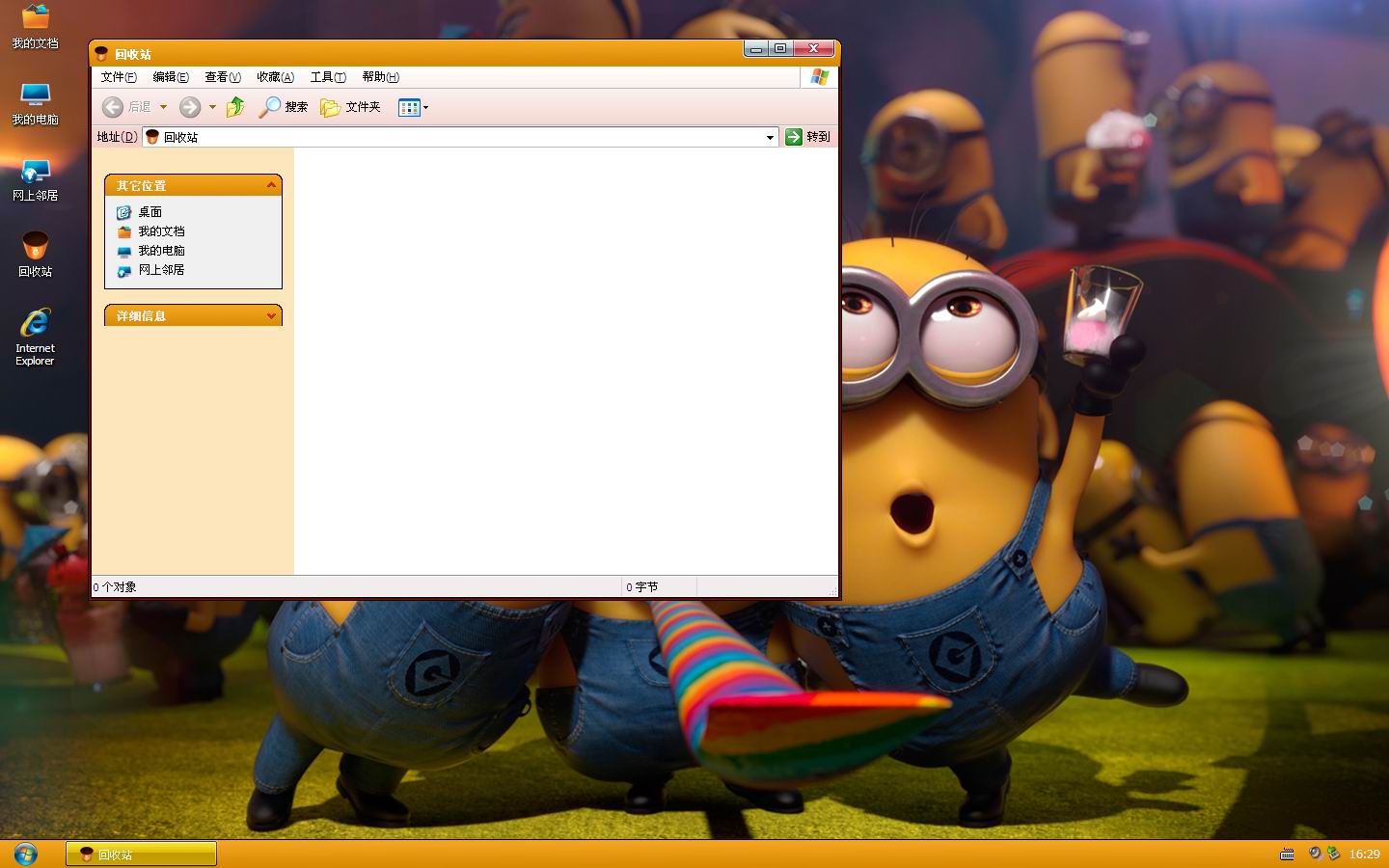The height and width of the screenshot is (868, 1389).
Task: Select the 网上邻居 desktop icon
Action: (35, 179)
